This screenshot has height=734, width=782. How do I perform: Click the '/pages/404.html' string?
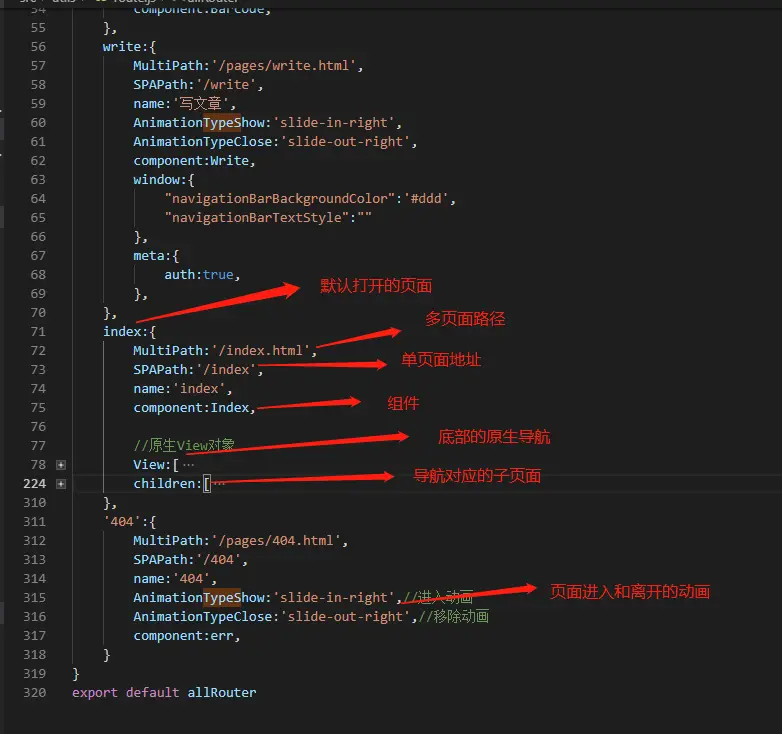pyautogui.click(x=276, y=541)
